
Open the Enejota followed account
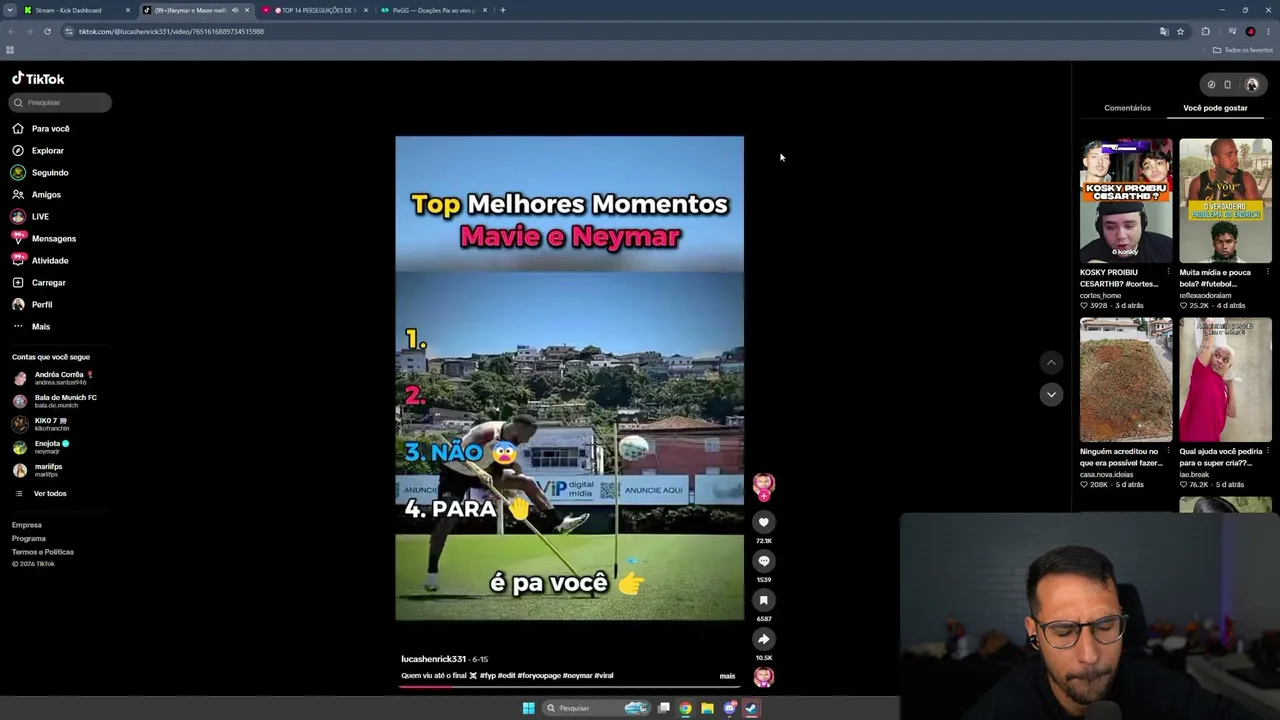tap(42, 446)
